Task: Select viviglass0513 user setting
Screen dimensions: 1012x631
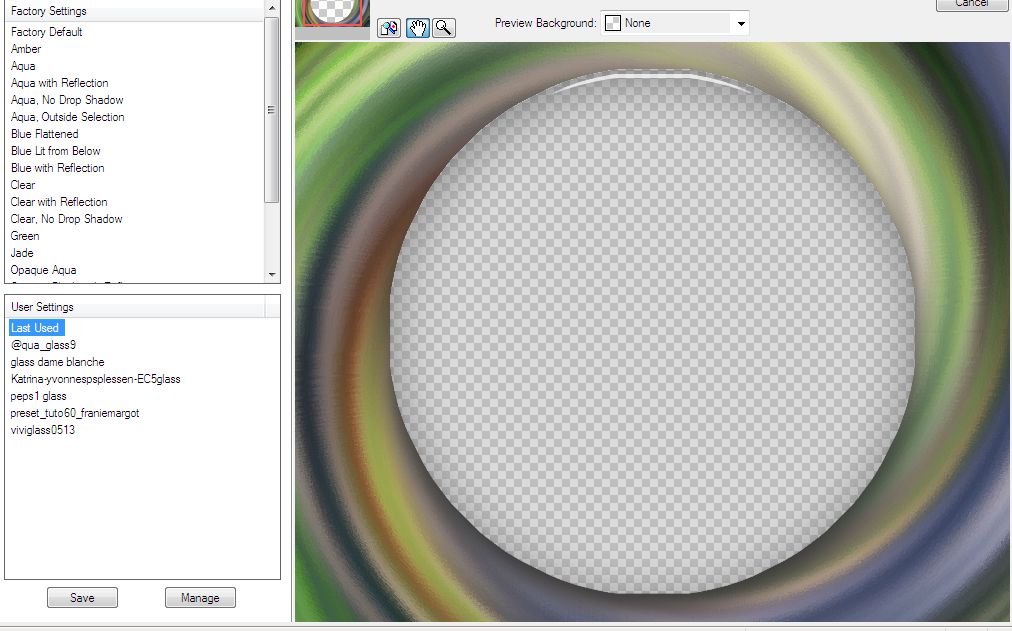Action: click(43, 430)
